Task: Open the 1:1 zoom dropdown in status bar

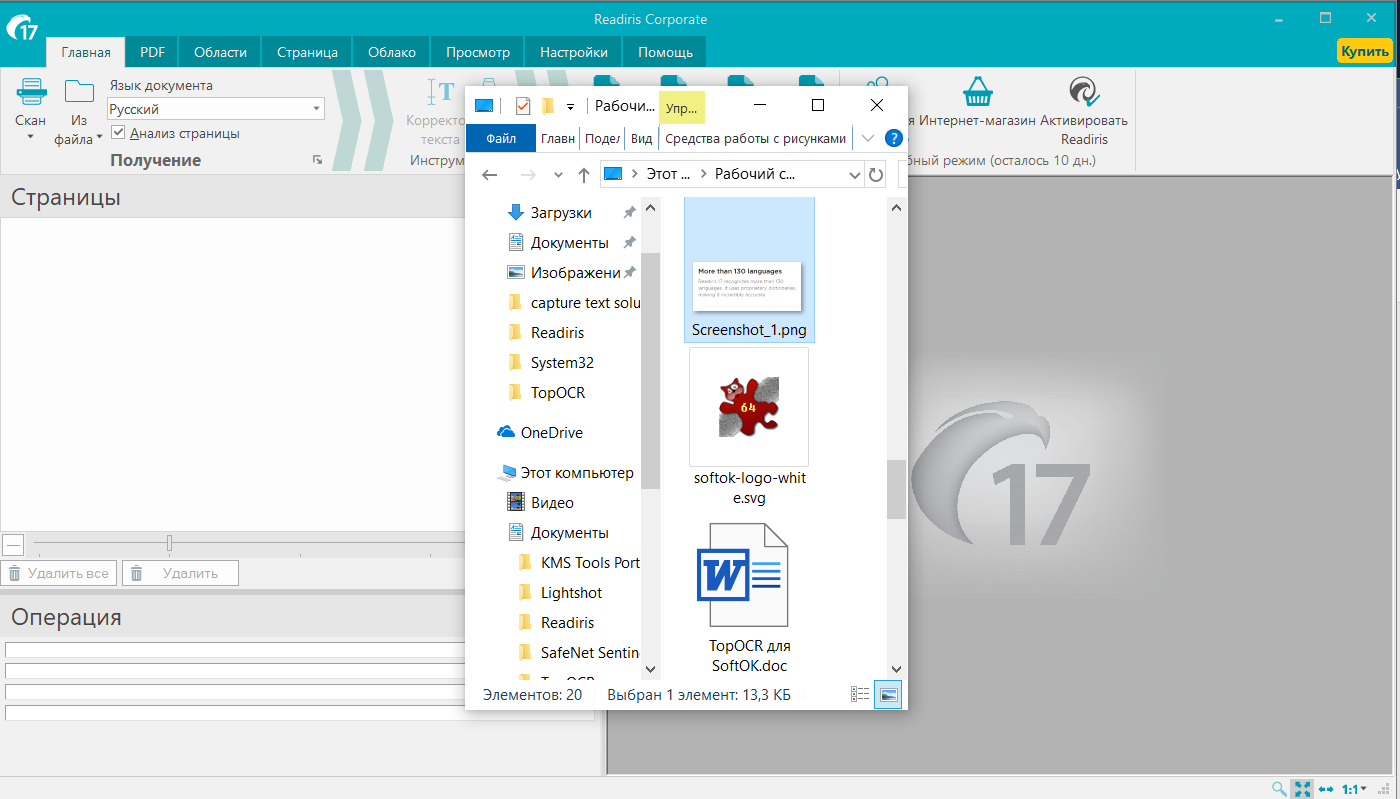Action: (1354, 789)
